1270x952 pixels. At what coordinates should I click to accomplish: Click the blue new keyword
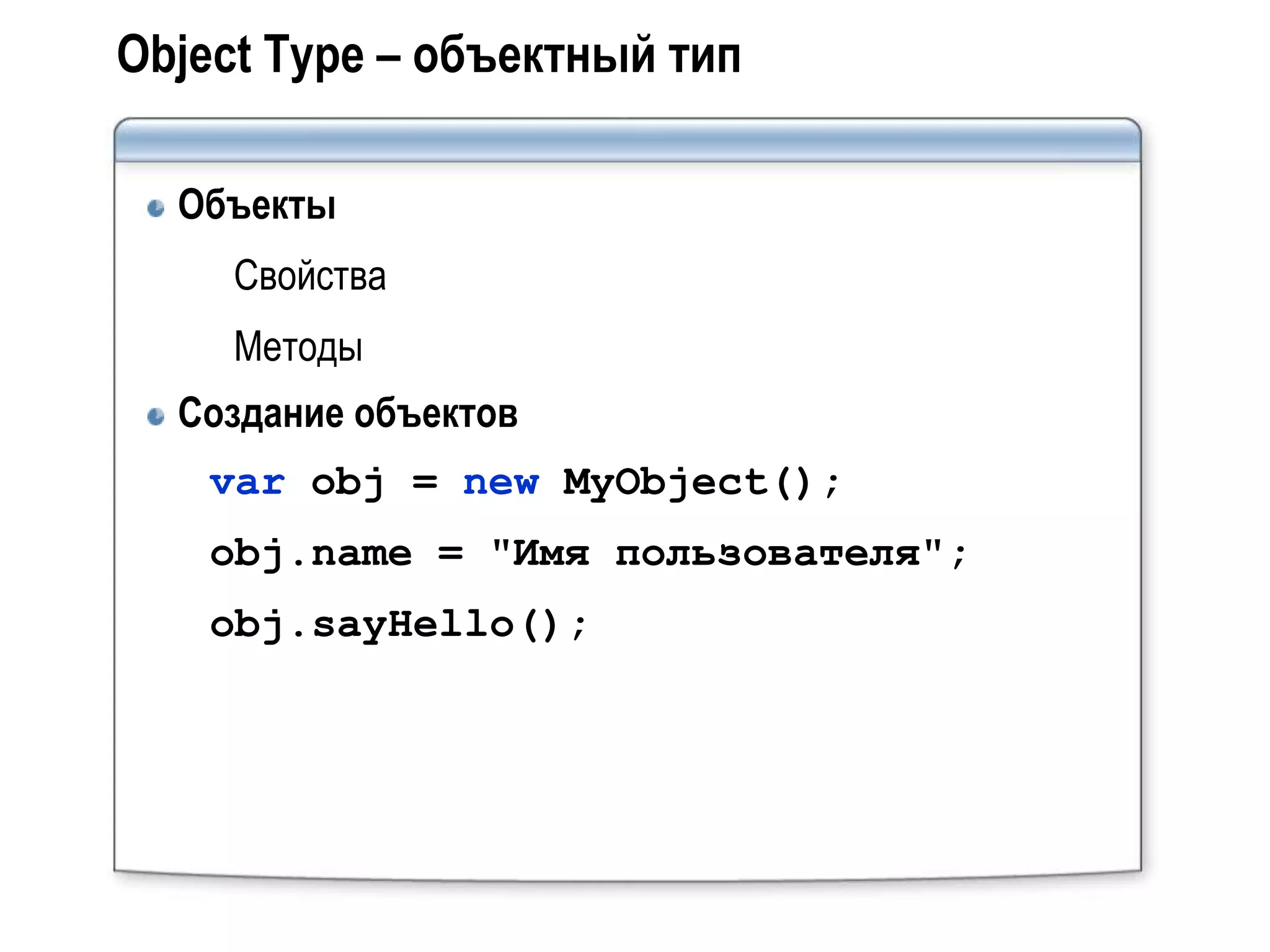pyautogui.click(x=500, y=483)
